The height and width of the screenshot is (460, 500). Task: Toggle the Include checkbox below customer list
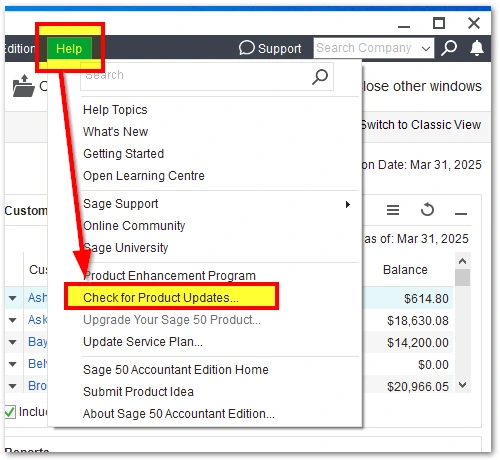click(x=10, y=412)
